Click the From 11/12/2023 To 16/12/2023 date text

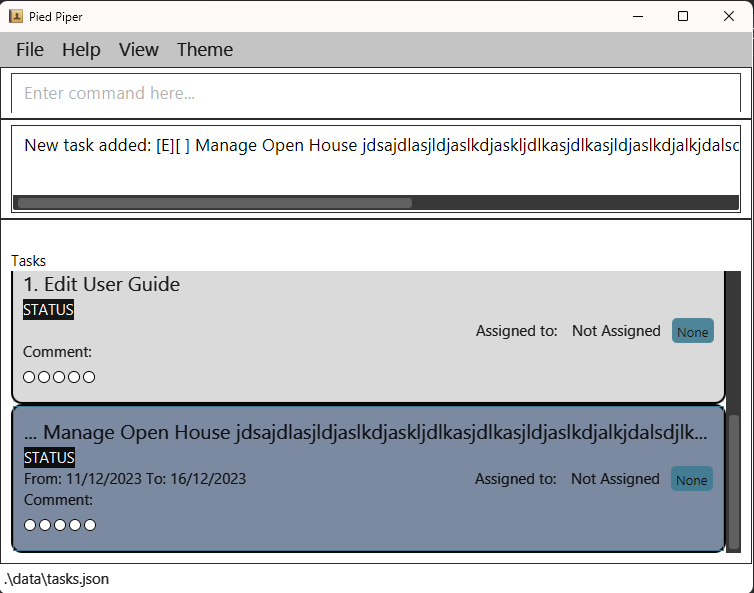(x=135, y=479)
